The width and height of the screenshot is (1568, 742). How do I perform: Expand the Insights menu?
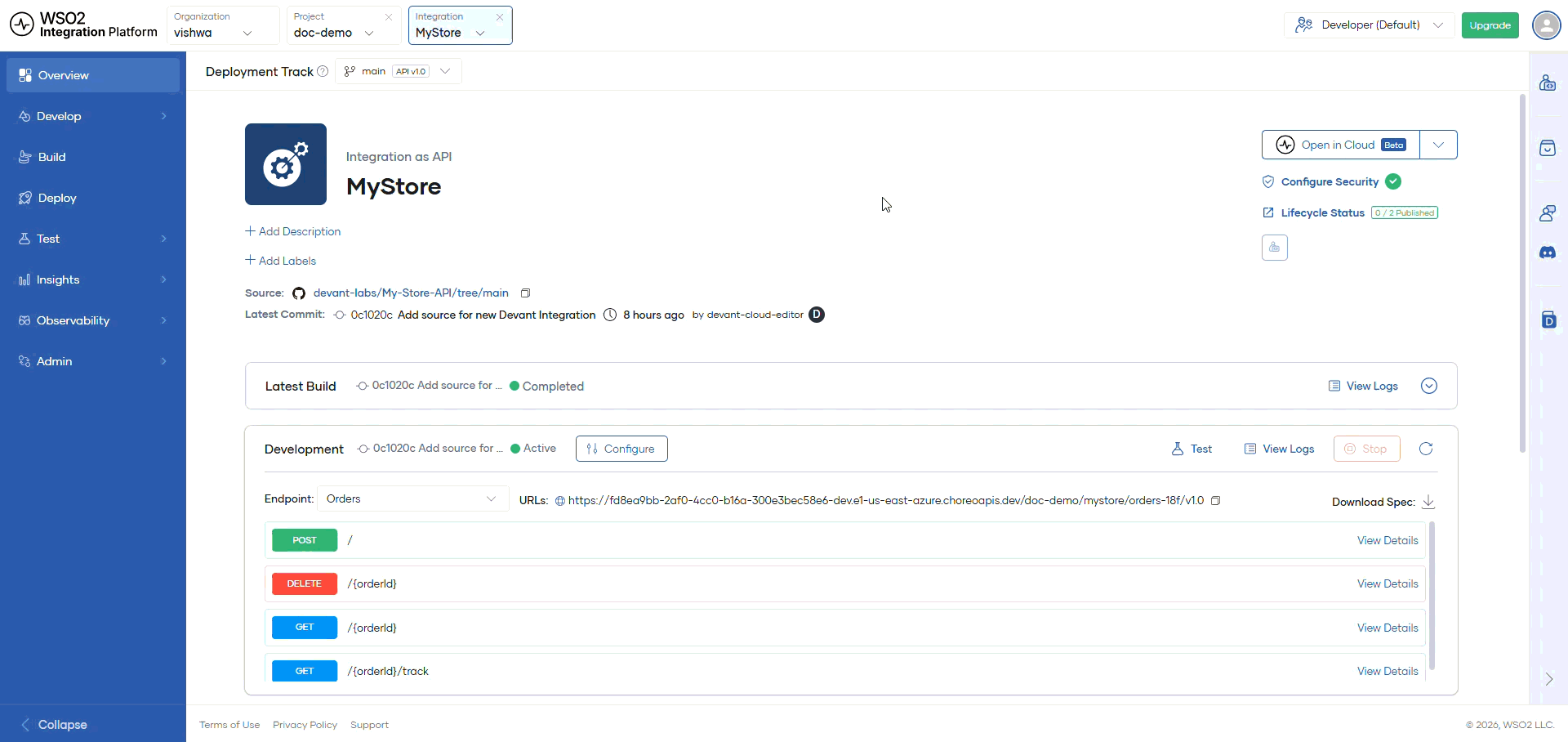coord(93,279)
